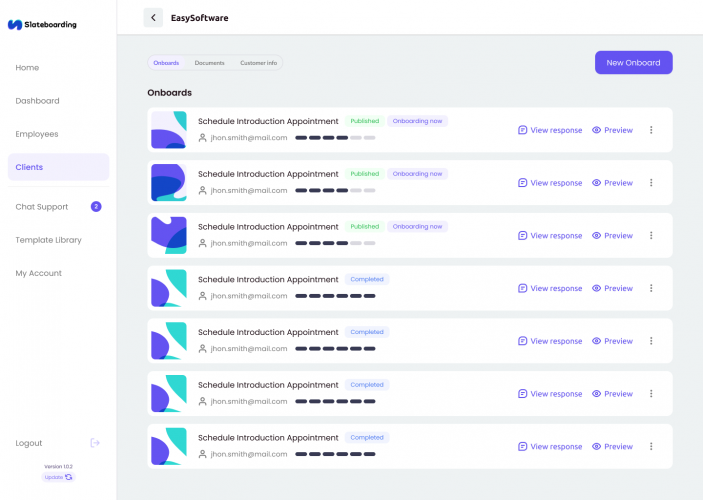Image resolution: width=703 pixels, height=500 pixels.
Task: View response for the second onboard
Action: click(550, 183)
